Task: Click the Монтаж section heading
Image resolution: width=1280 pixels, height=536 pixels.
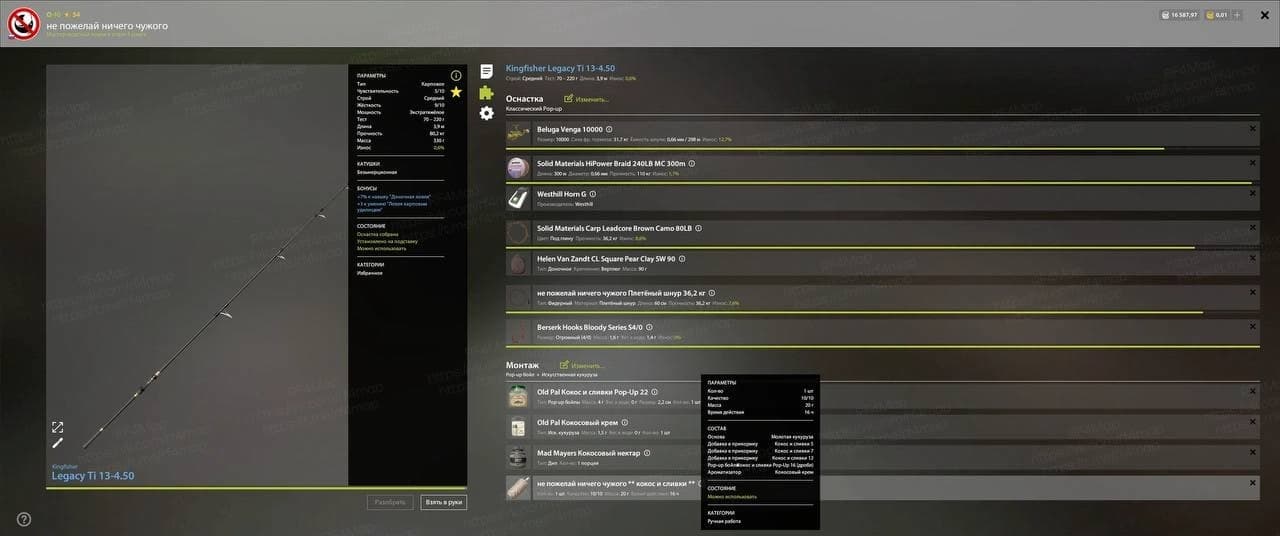Action: (x=522, y=365)
